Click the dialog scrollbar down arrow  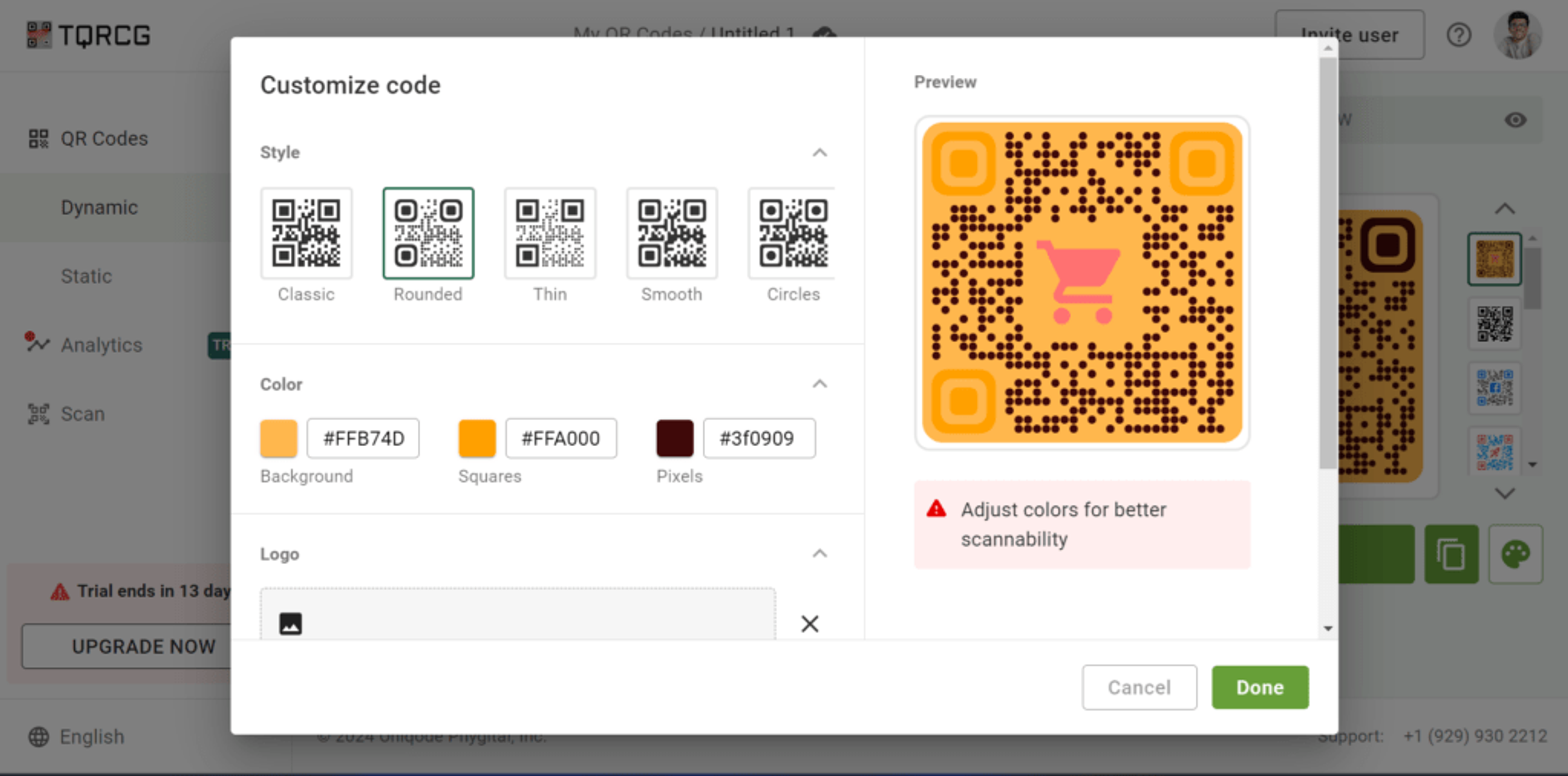point(1328,628)
